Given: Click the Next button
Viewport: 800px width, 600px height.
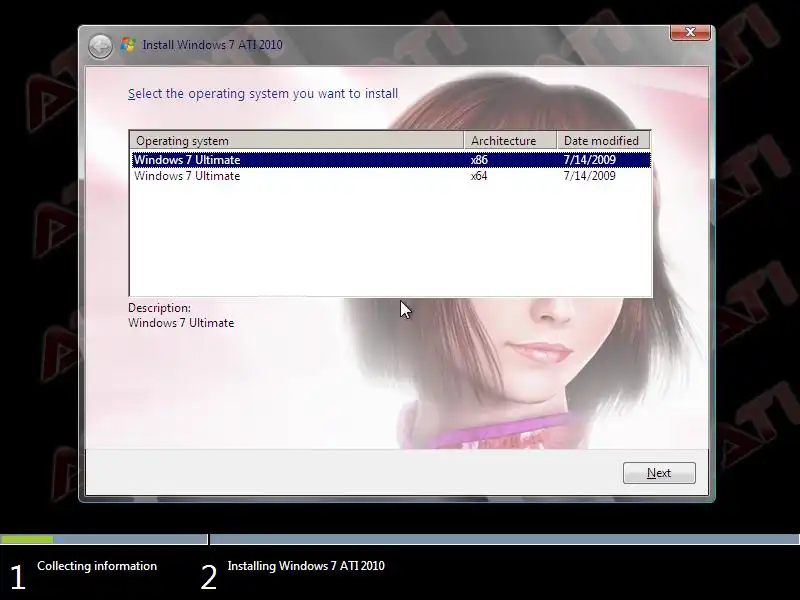Looking at the screenshot, I should (x=659, y=473).
